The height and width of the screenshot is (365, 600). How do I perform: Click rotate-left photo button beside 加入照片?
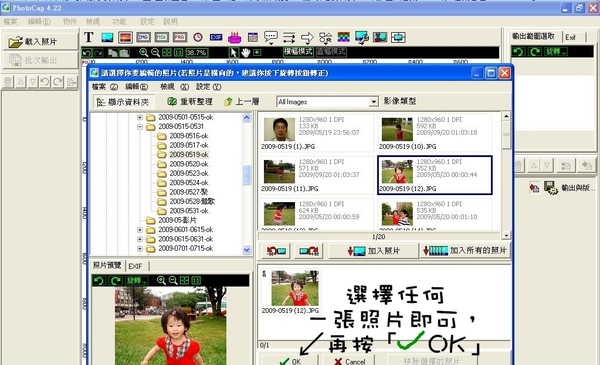point(276,251)
